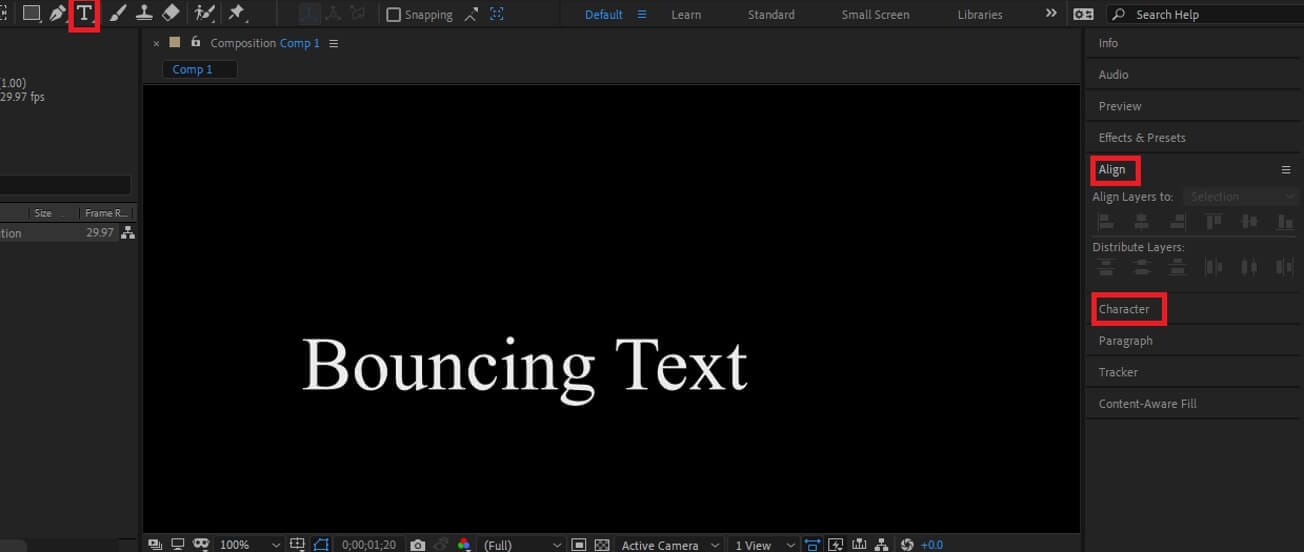Expand the Effects & Presets panel

[1142, 138]
